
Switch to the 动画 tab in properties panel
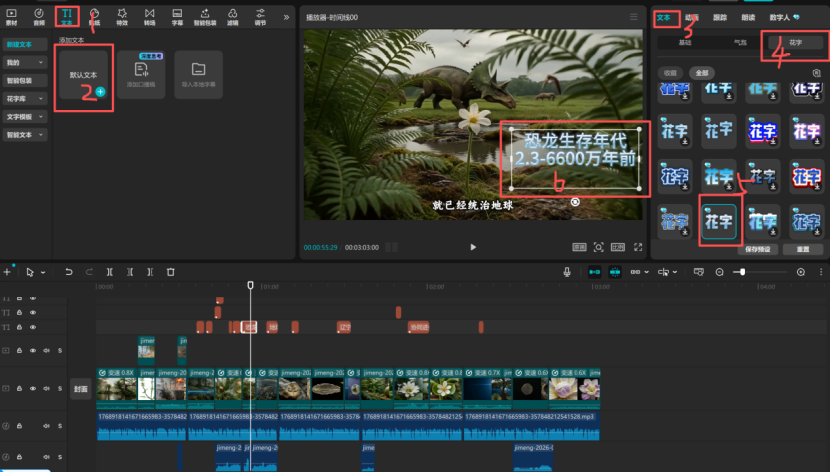click(692, 17)
